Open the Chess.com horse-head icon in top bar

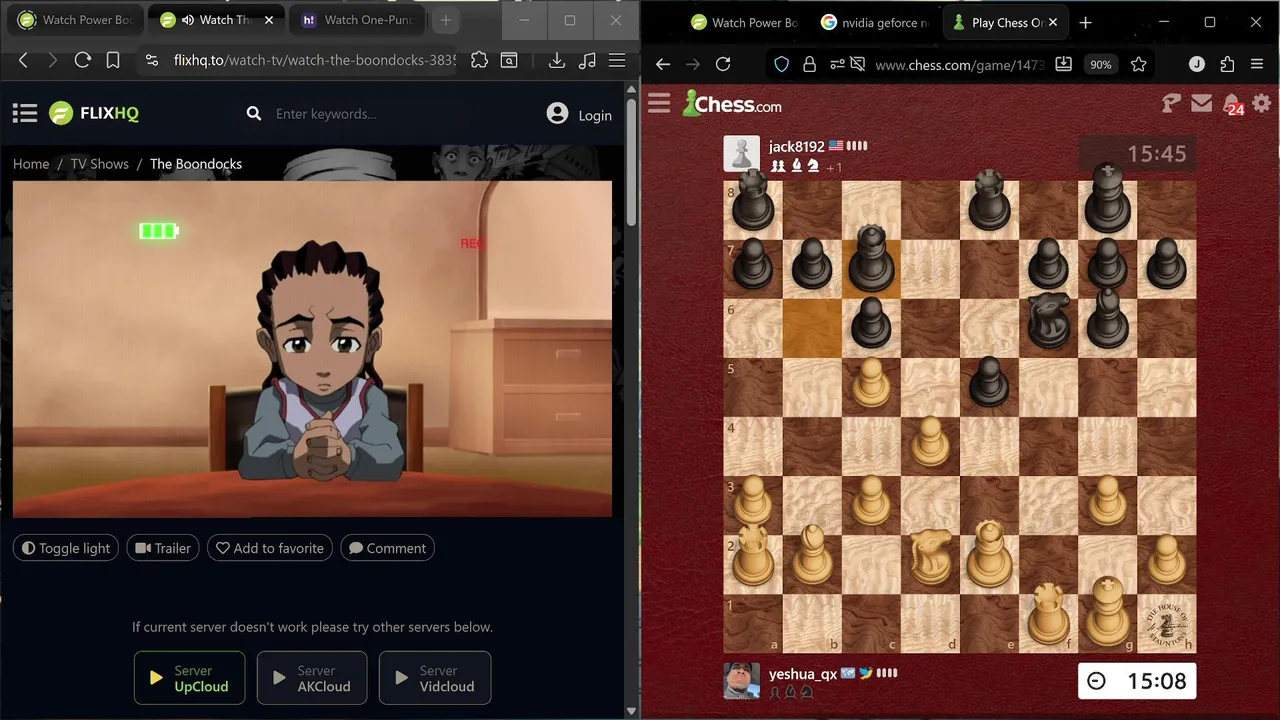tap(1171, 102)
